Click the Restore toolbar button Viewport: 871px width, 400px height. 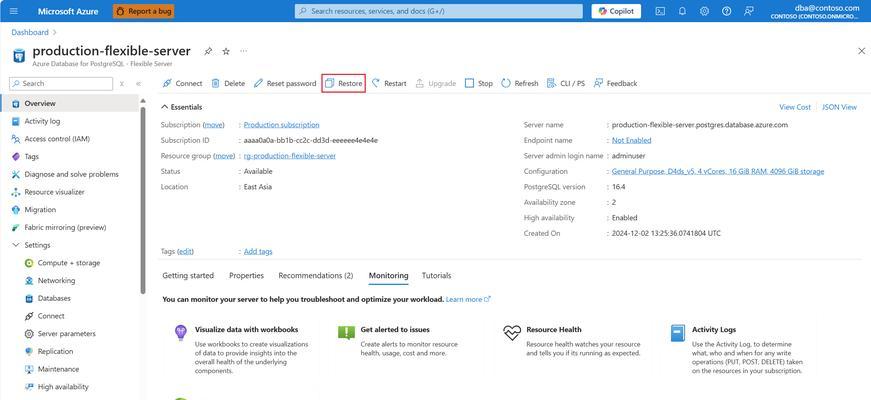pos(343,83)
